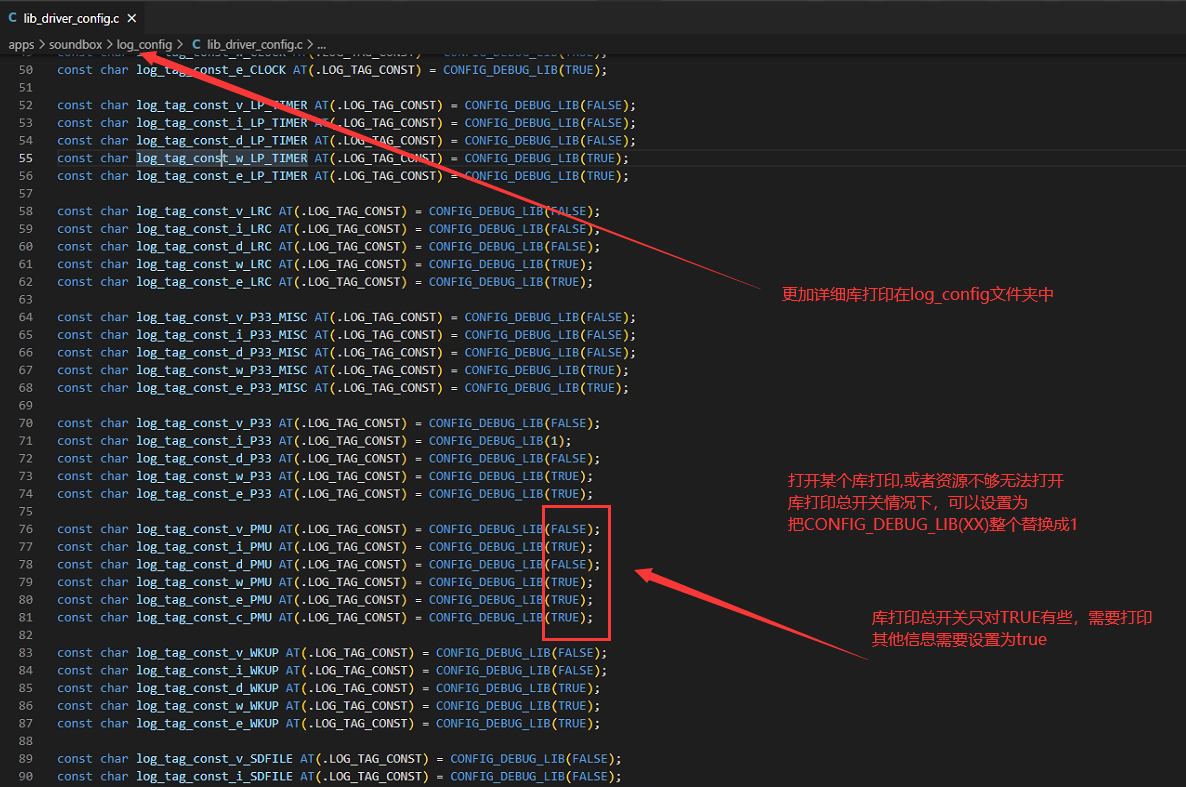Place cursor on log_tag_const_e_LRC
Viewport: 1186px width, 787px height.
[203, 282]
